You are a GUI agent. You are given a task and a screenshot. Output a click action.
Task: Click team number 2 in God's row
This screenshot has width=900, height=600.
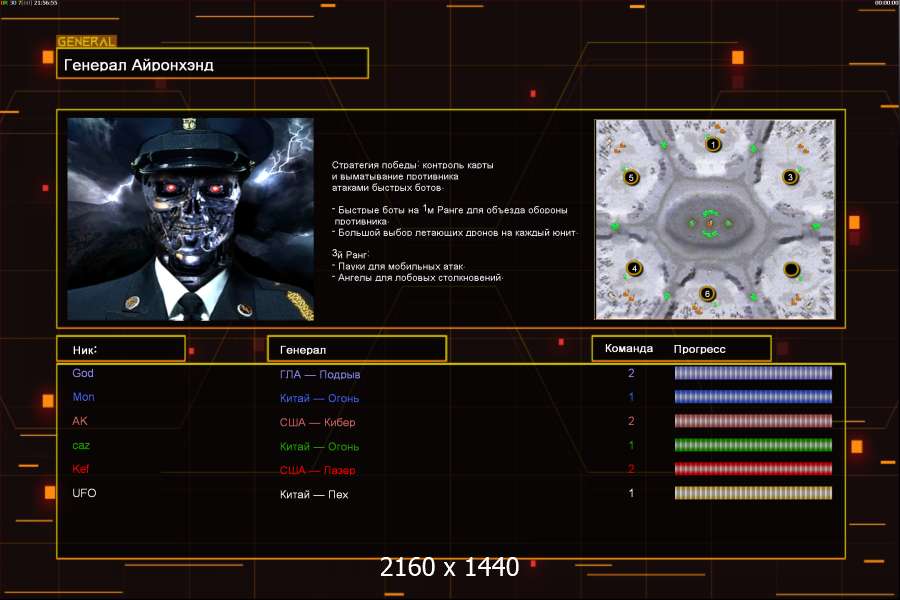[x=631, y=373]
